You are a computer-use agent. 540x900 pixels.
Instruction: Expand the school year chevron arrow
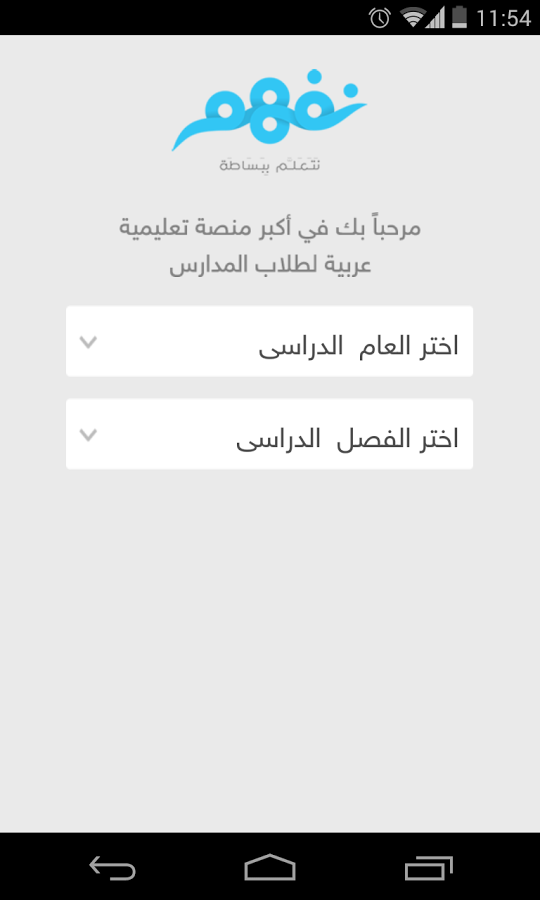pos(88,343)
